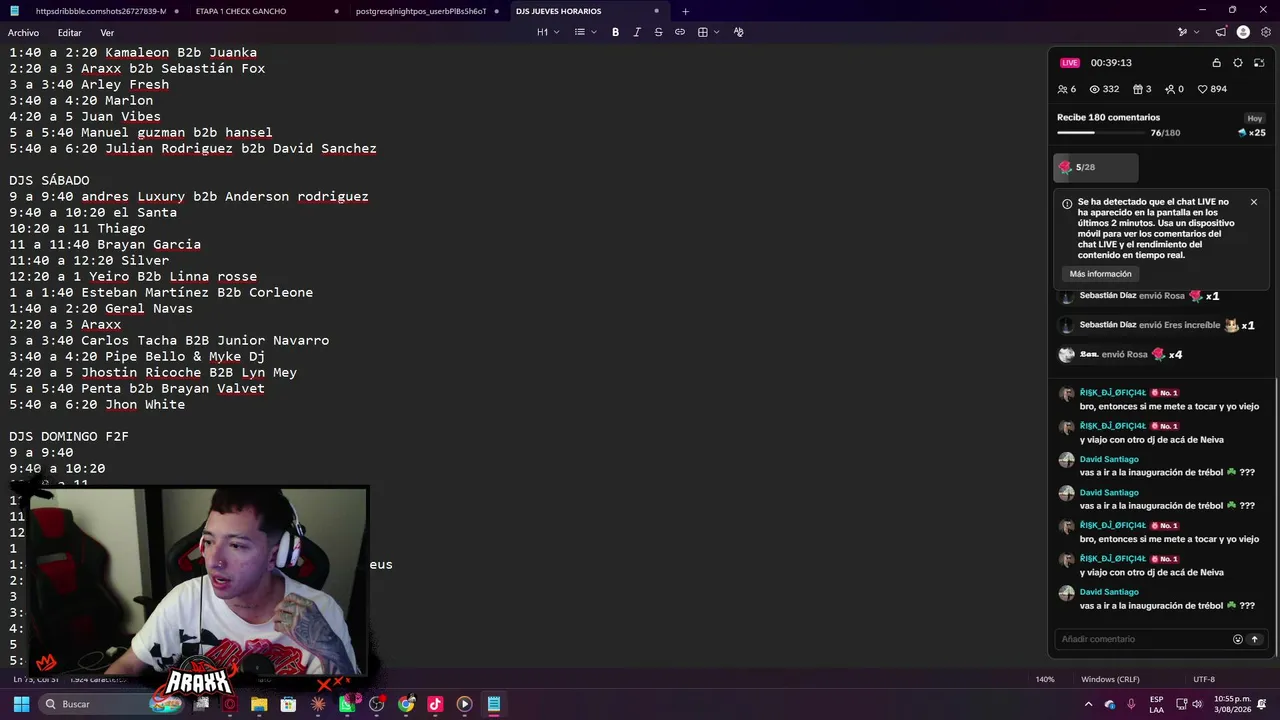The height and width of the screenshot is (720, 1280).
Task: Expand the list style dropdown arrow
Action: coord(594,32)
